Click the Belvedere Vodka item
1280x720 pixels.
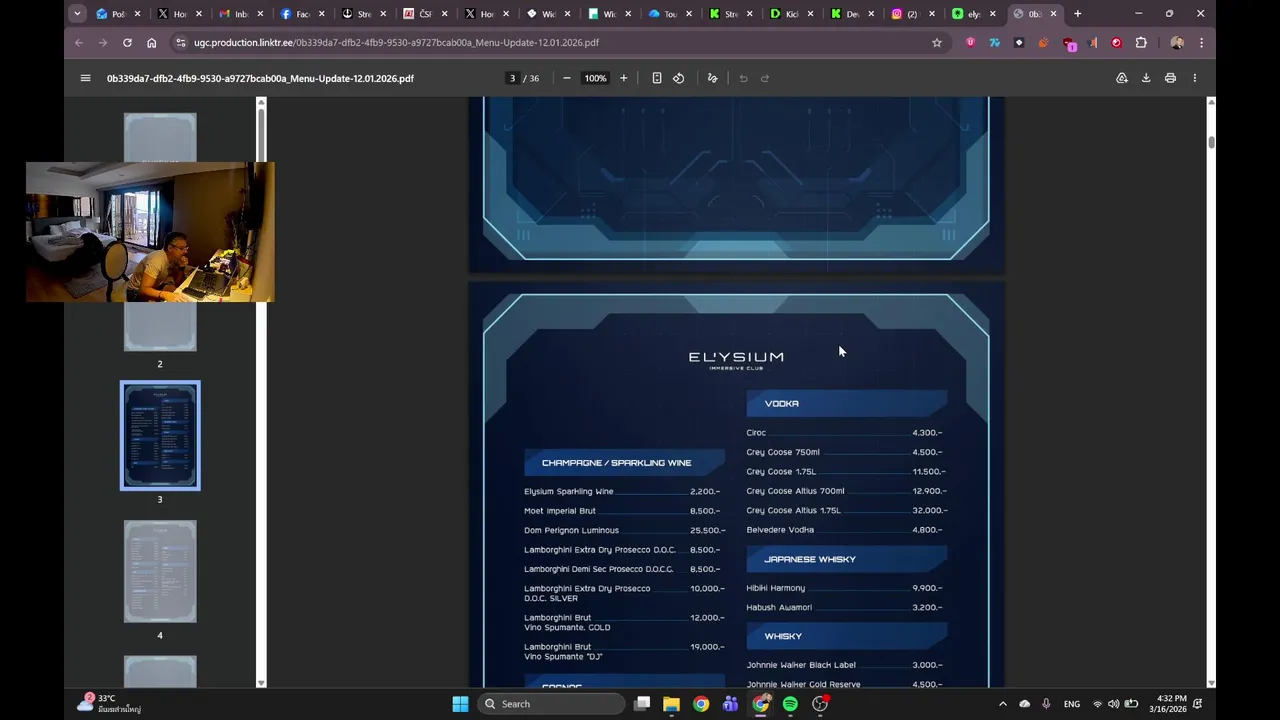pyautogui.click(x=780, y=530)
